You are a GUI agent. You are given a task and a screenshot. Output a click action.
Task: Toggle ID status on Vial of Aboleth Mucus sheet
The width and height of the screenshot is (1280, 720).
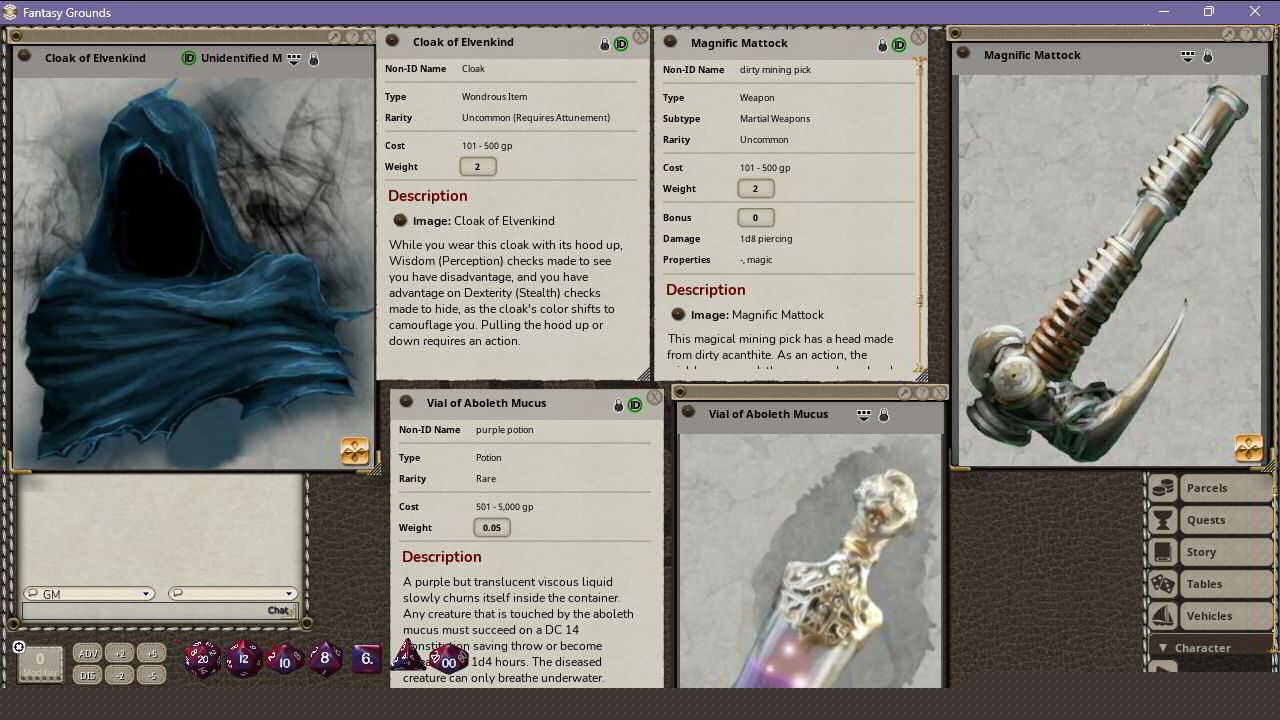point(634,405)
